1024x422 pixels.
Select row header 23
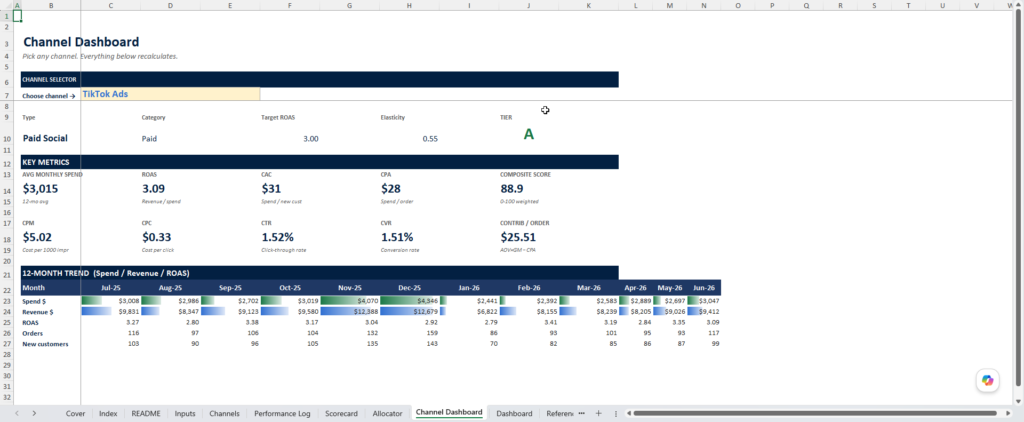click(x=7, y=301)
